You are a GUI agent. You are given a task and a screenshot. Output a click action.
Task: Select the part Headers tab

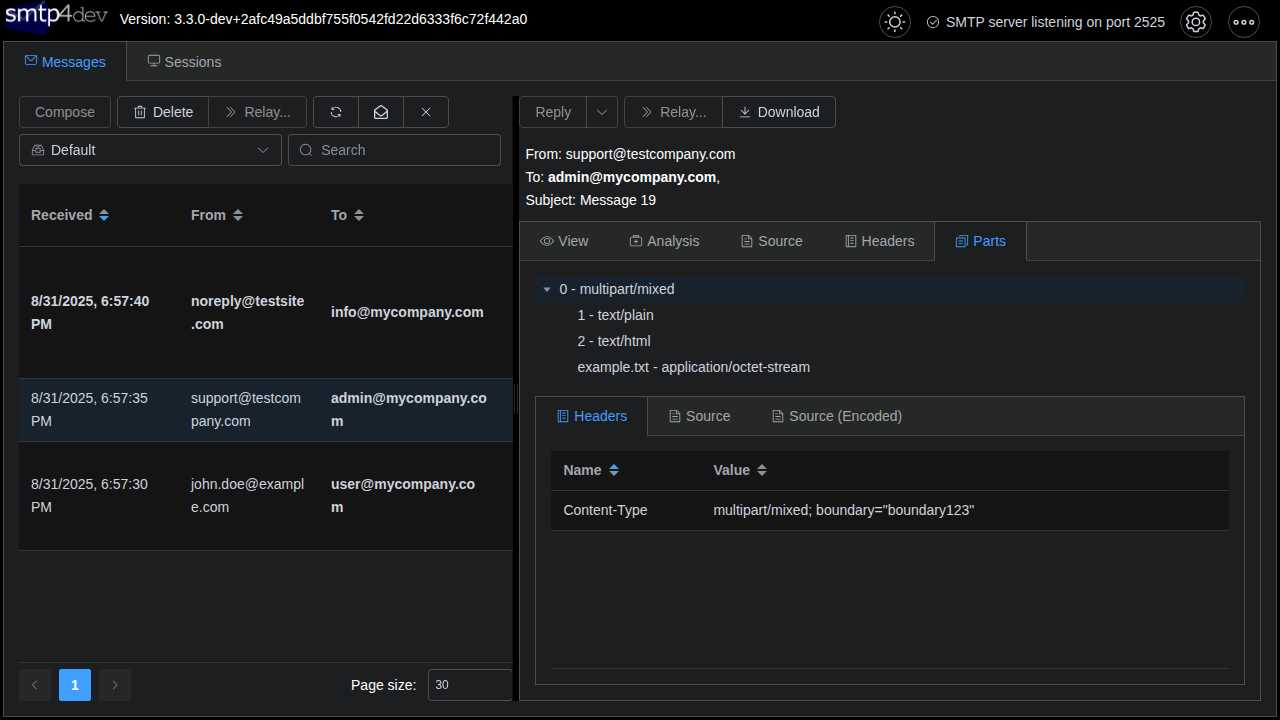(x=592, y=416)
